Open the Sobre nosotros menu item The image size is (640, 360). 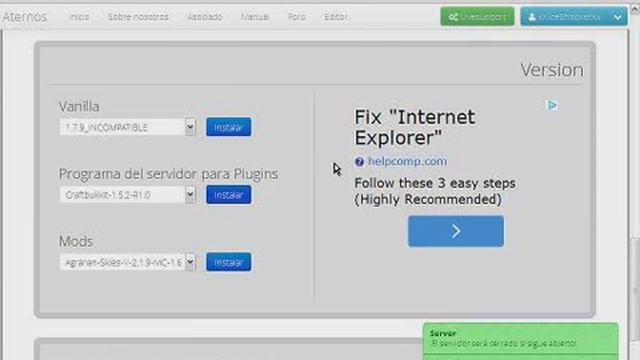138,17
